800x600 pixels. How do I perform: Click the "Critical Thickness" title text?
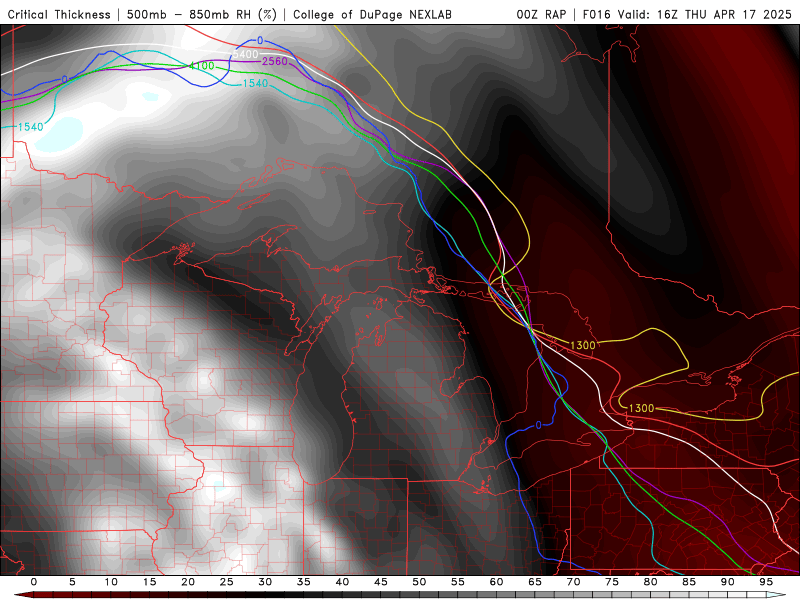(x=59, y=14)
